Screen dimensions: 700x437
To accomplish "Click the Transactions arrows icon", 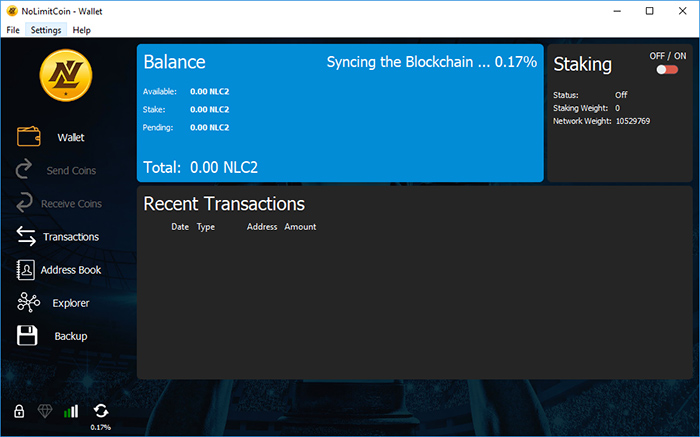I will point(26,237).
